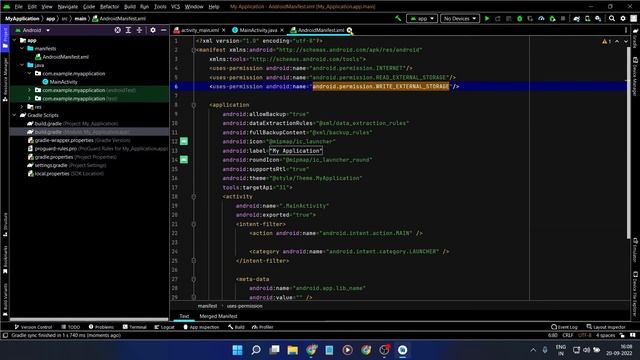This screenshot has width=640, height=360.
Task: Start debugging with the green bug icon
Action: click(520, 18)
